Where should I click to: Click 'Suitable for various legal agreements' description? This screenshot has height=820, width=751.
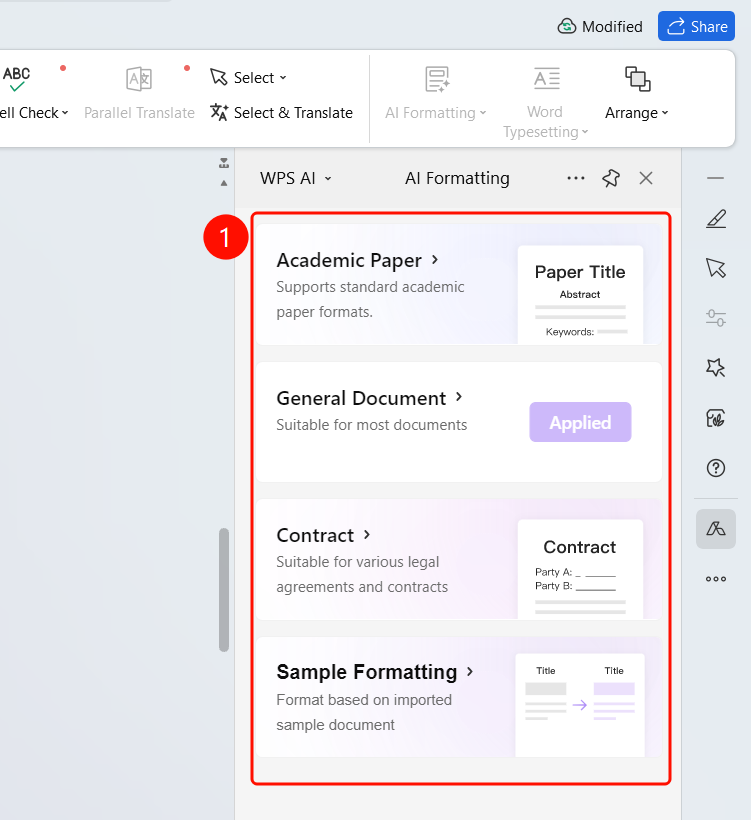[362, 574]
